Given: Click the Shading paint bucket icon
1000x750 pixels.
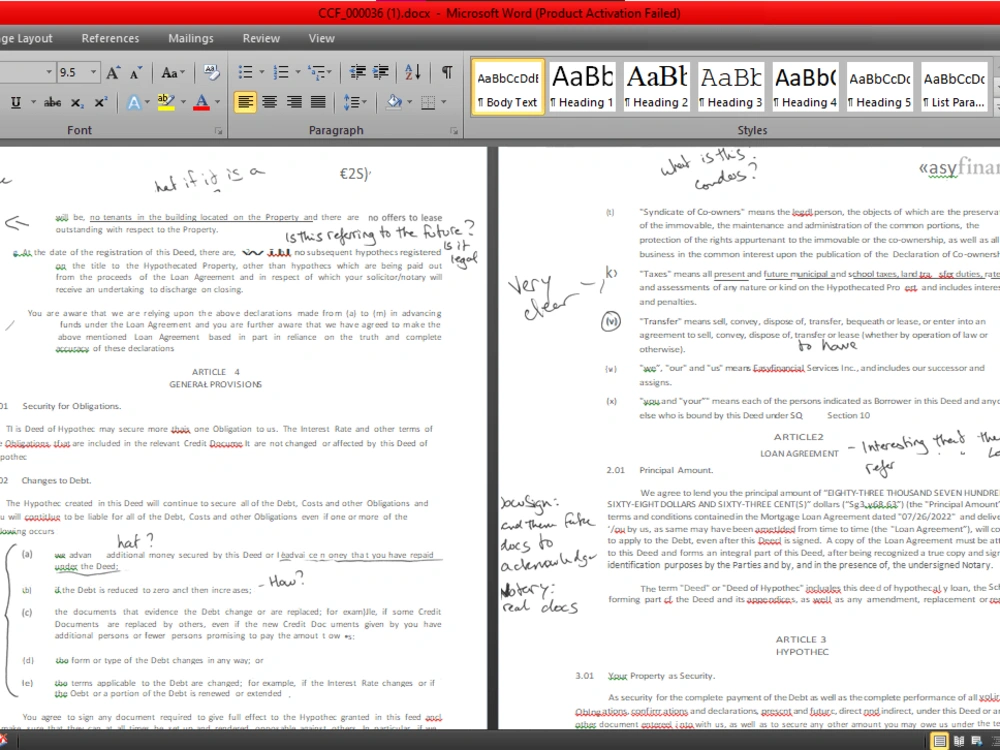Looking at the screenshot, I should tap(394, 102).
